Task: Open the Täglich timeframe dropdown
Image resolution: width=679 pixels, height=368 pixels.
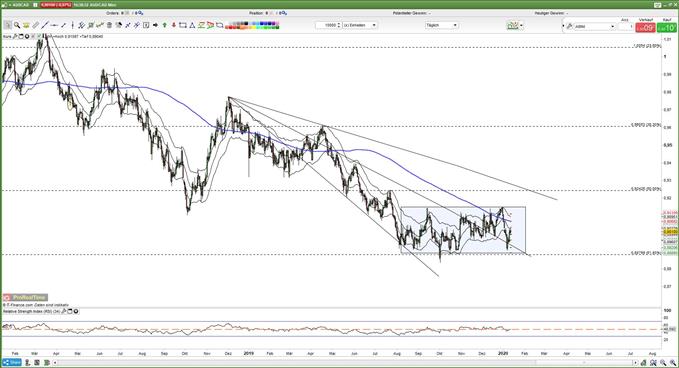Action: click(x=441, y=25)
